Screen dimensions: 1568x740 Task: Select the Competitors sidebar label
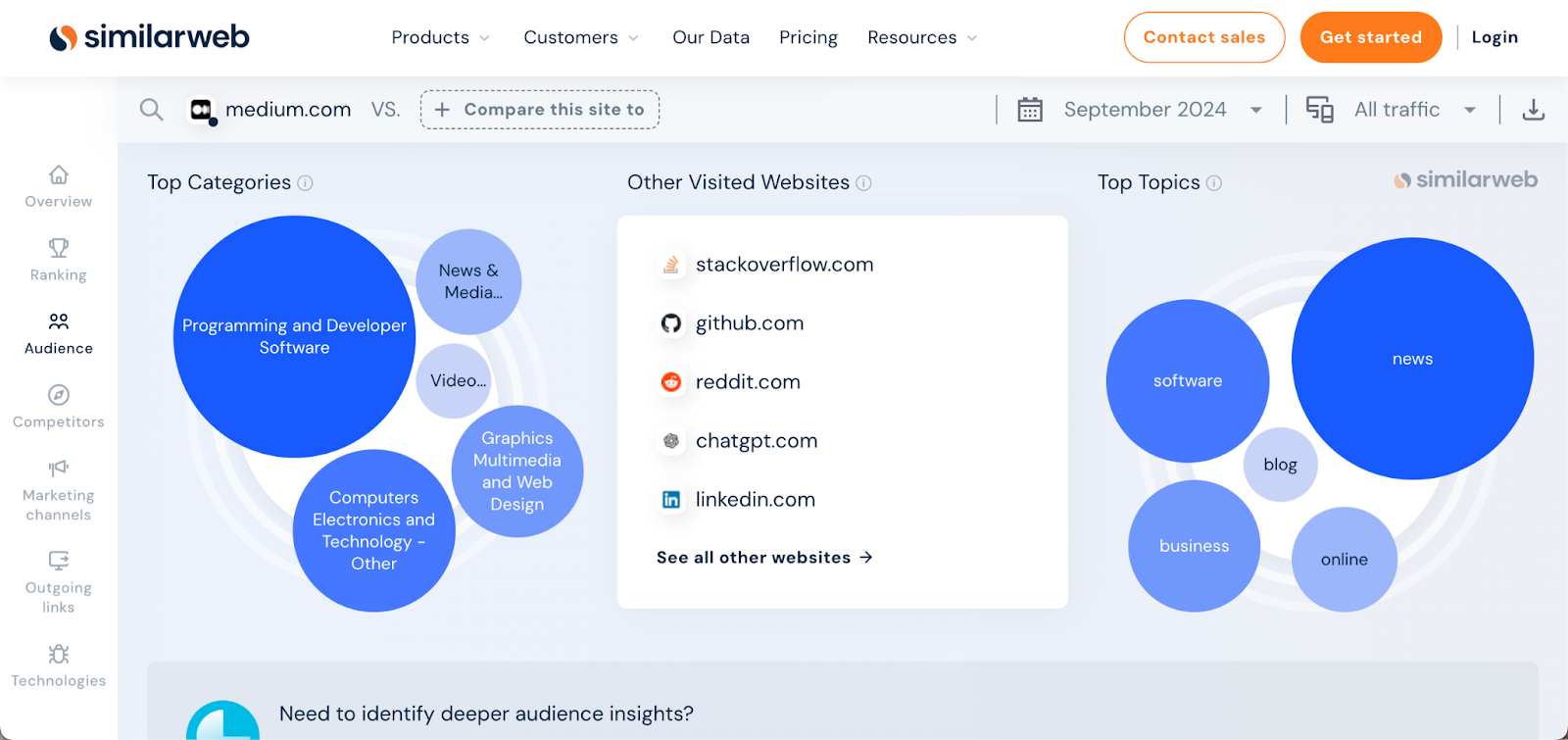(x=59, y=422)
